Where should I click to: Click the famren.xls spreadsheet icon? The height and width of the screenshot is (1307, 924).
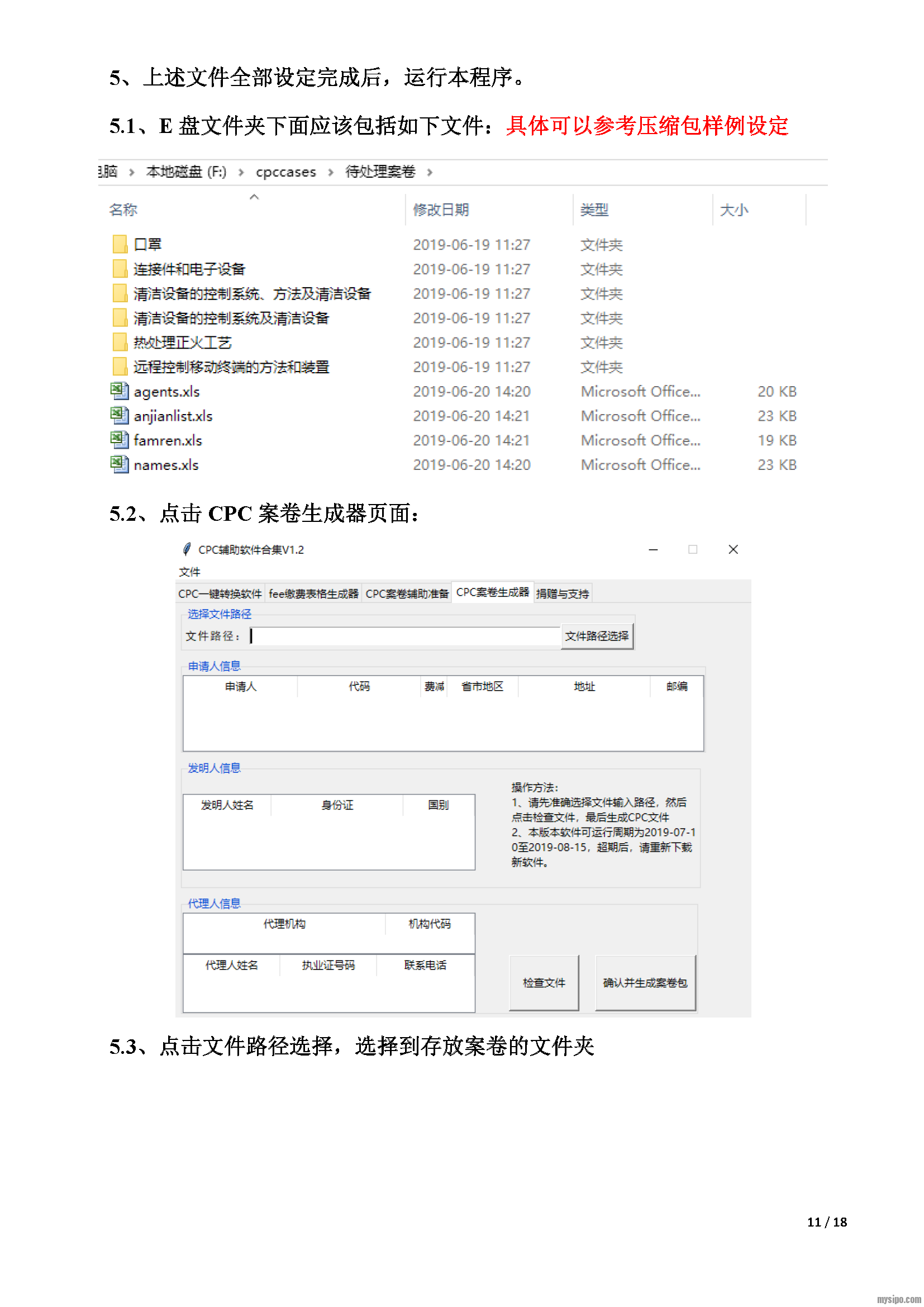pyautogui.click(x=120, y=440)
